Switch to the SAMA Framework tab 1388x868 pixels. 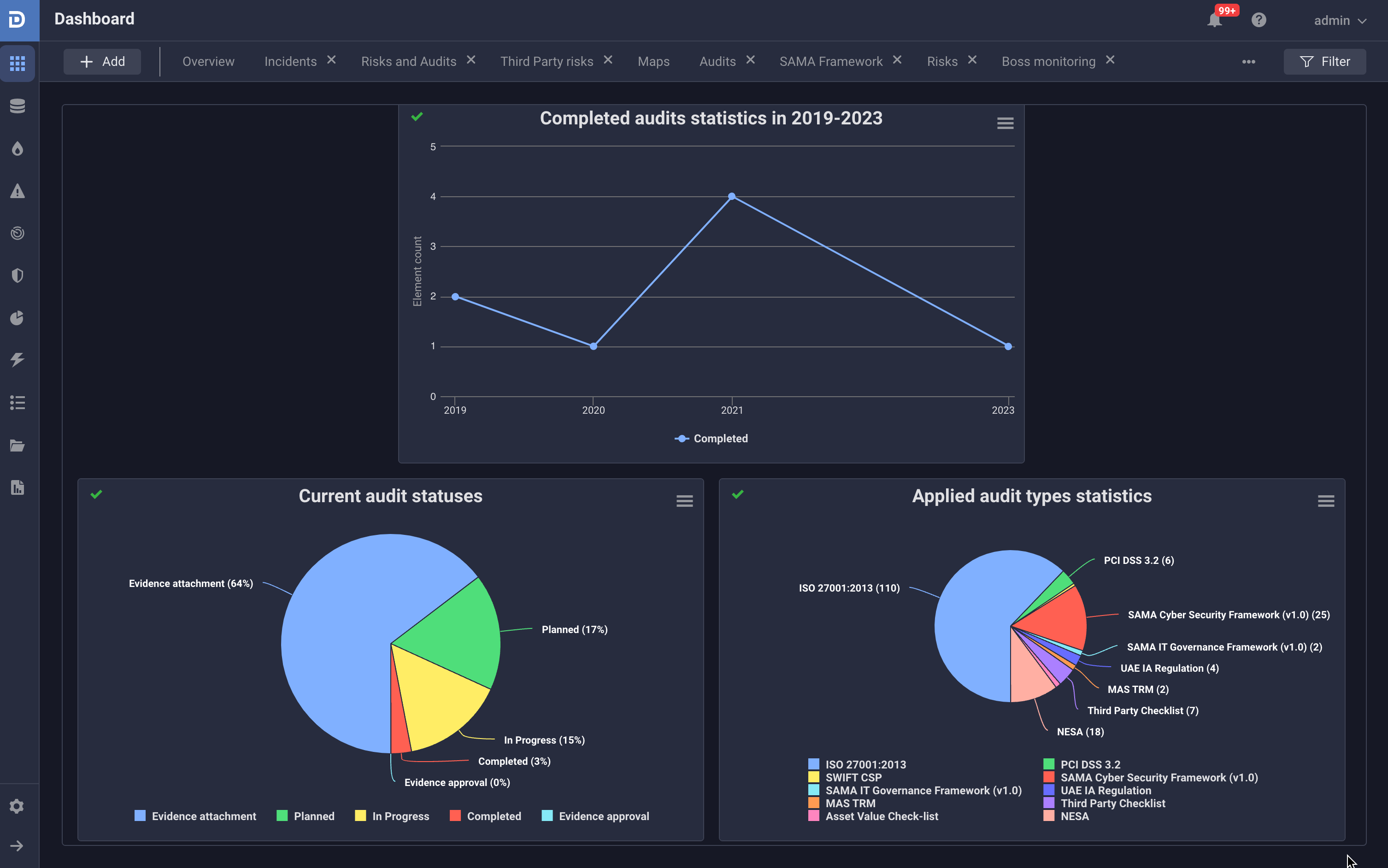(830, 61)
